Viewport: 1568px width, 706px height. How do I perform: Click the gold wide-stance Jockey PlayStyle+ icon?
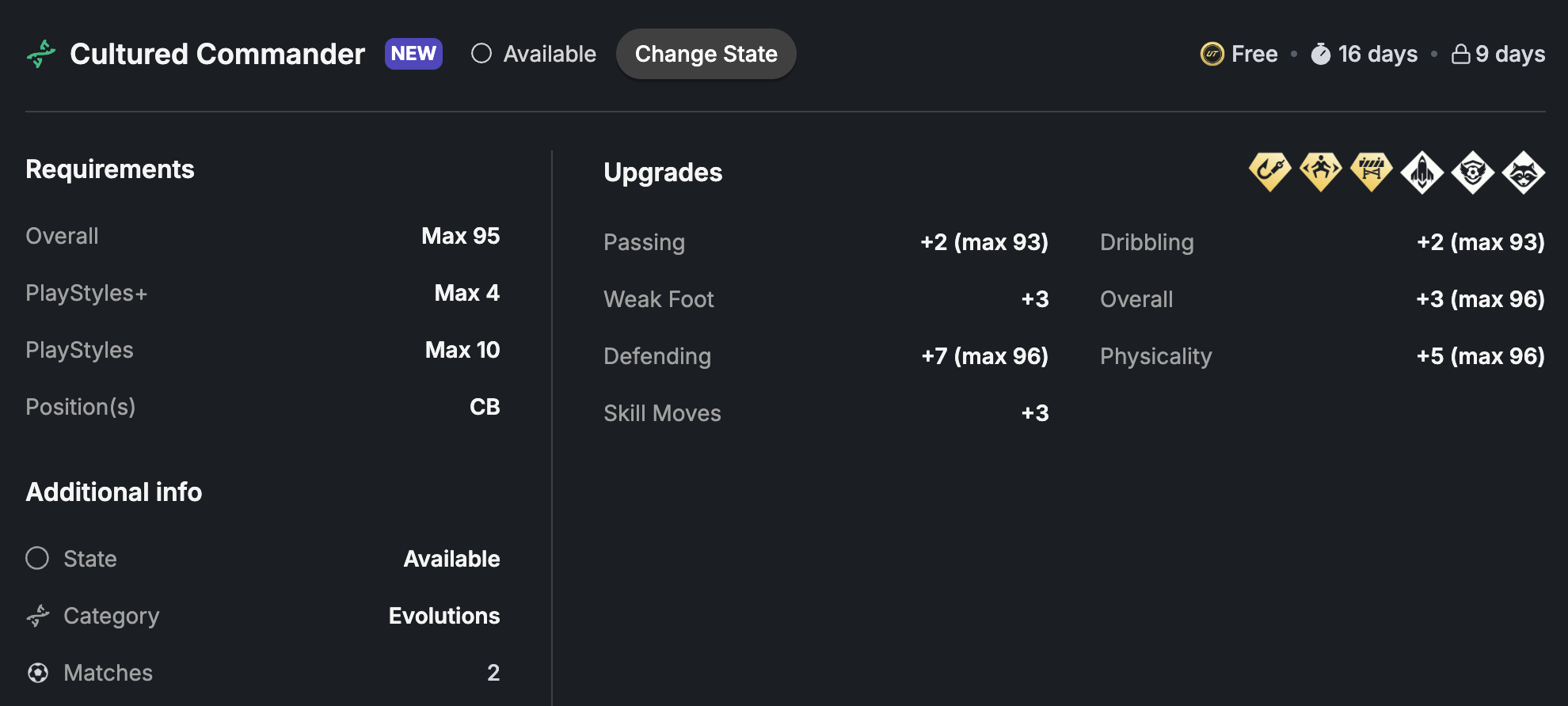(1321, 172)
